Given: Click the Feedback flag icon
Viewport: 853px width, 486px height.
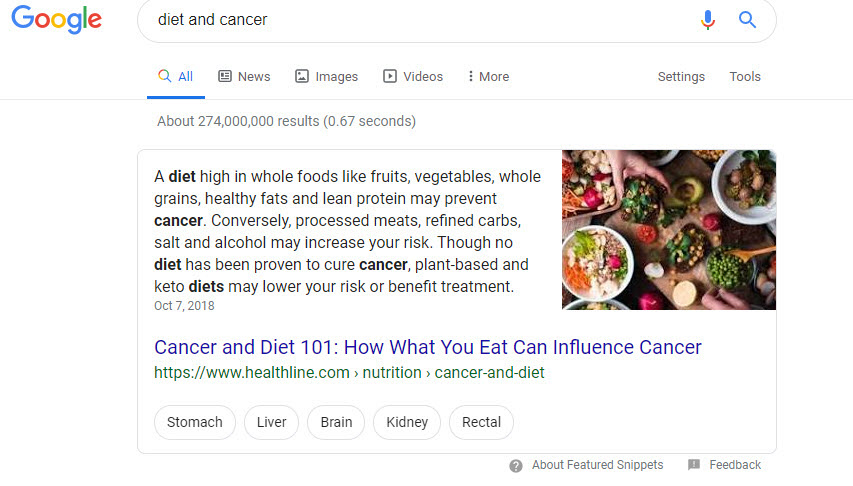Looking at the screenshot, I should click(694, 465).
